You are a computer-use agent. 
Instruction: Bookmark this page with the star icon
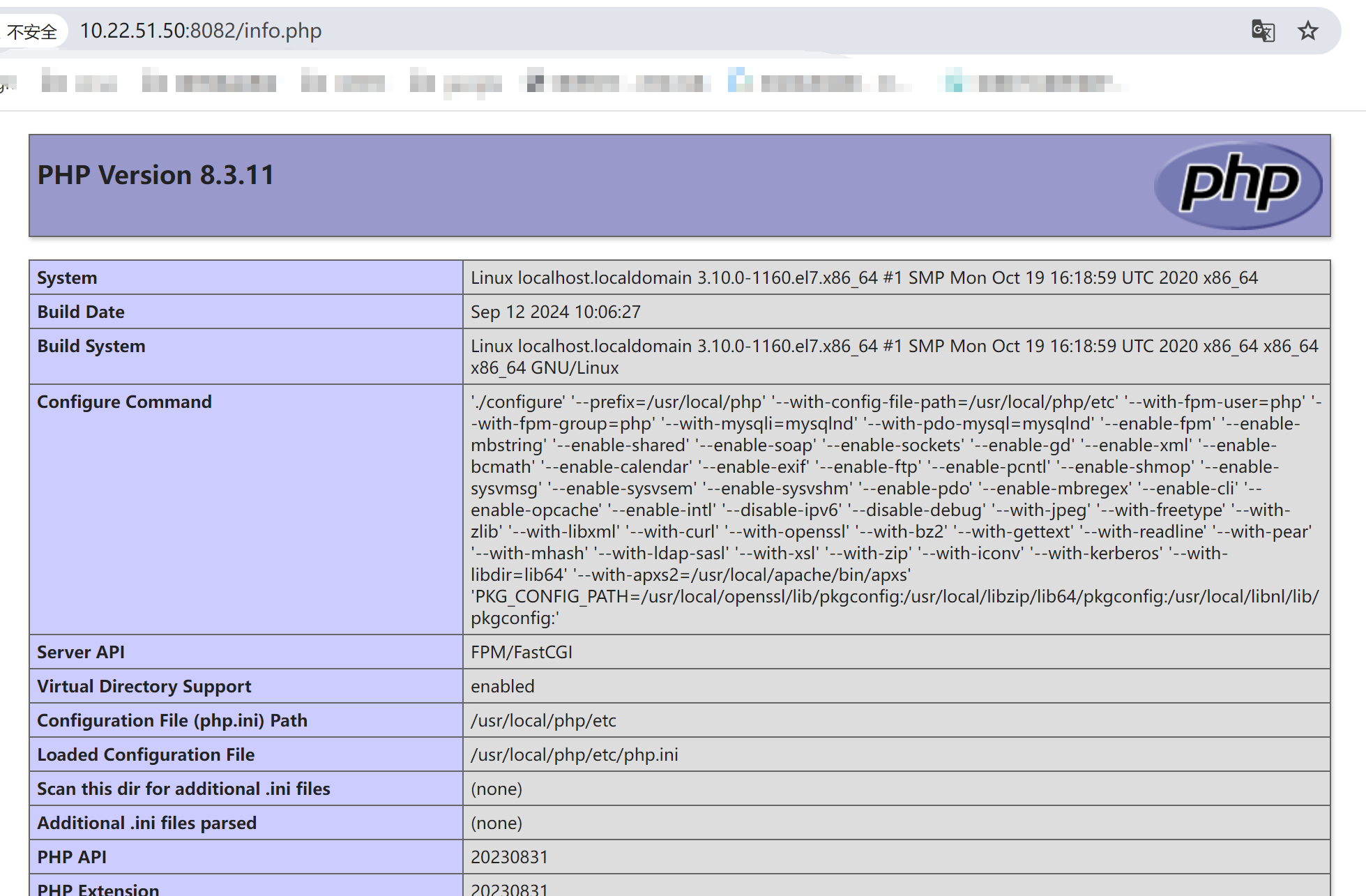tap(1307, 31)
